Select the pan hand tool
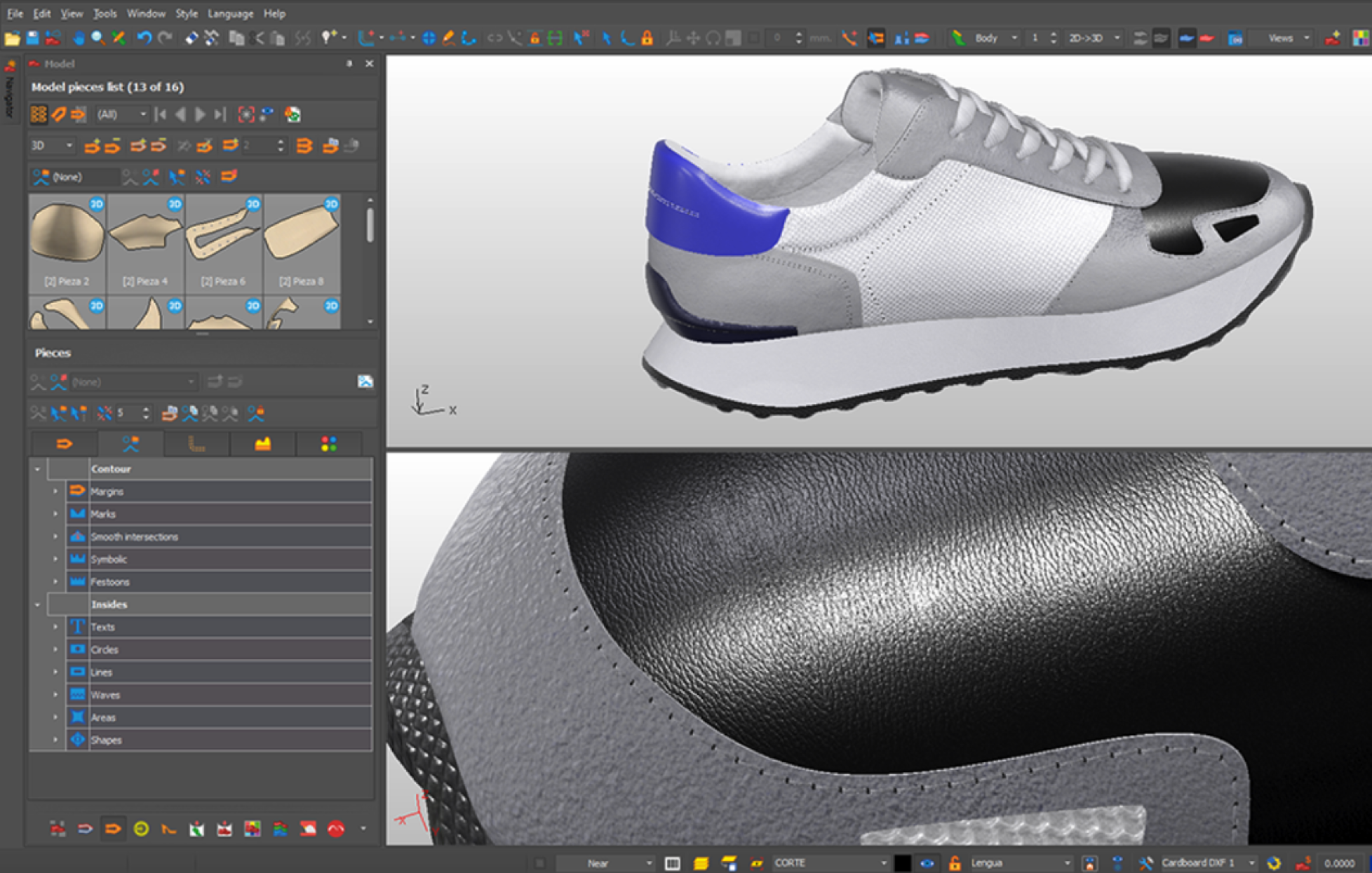Viewport: 1372px width, 873px height. pyautogui.click(x=79, y=38)
